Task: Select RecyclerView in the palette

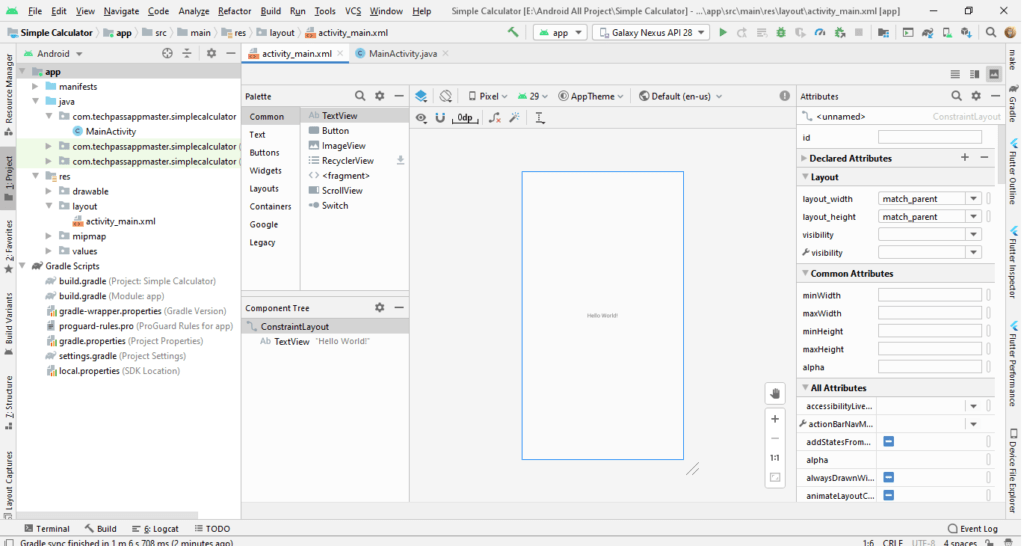Action: point(347,161)
